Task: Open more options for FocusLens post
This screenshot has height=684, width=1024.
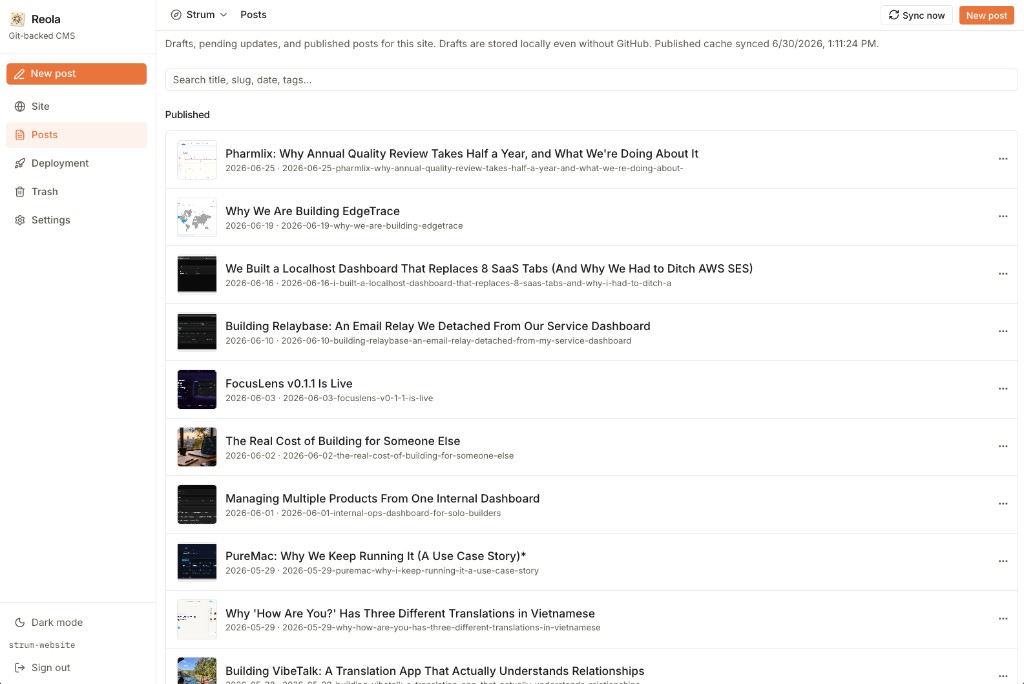Action: (1002, 389)
